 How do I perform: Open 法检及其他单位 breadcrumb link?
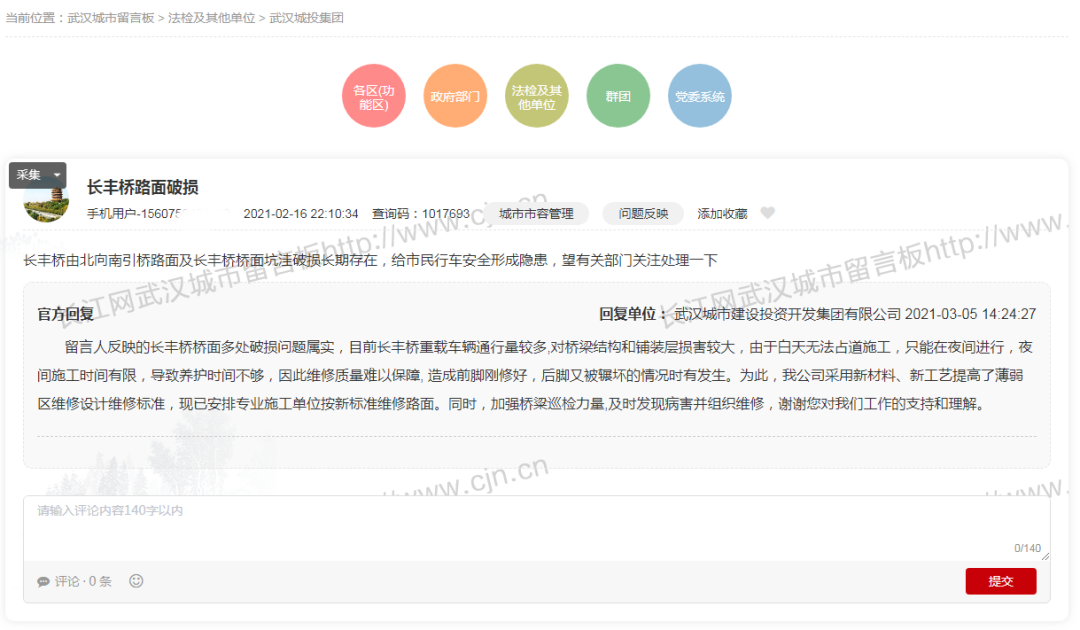[211, 18]
